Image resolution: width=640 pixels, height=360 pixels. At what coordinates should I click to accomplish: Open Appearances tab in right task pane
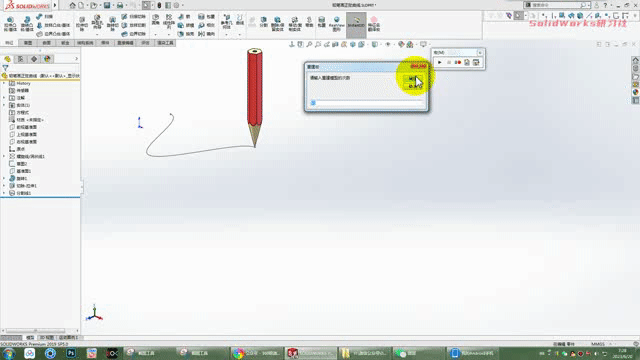(636, 92)
